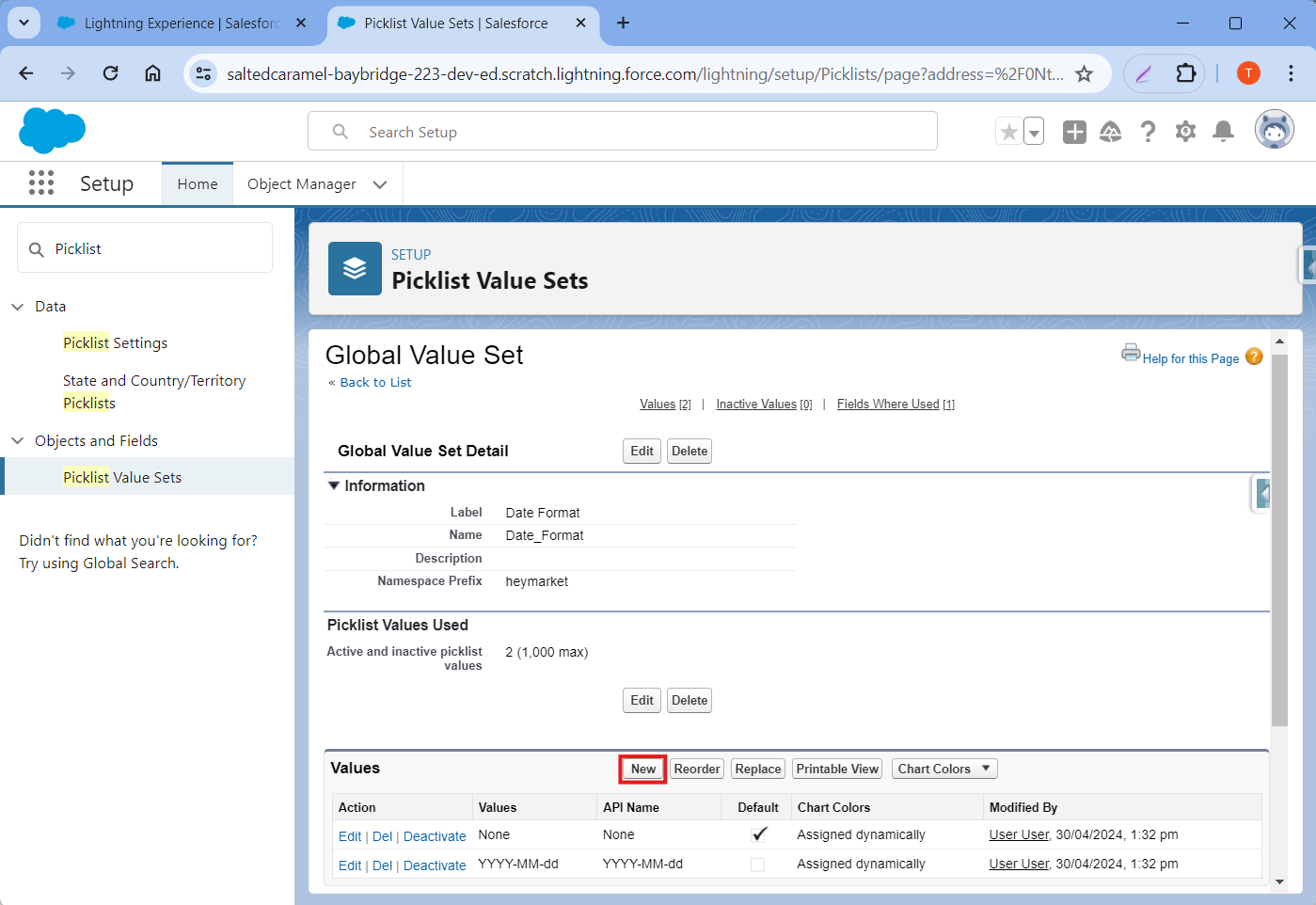1316x905 pixels.
Task: Toggle Default checkbox for None value
Action: (758, 834)
